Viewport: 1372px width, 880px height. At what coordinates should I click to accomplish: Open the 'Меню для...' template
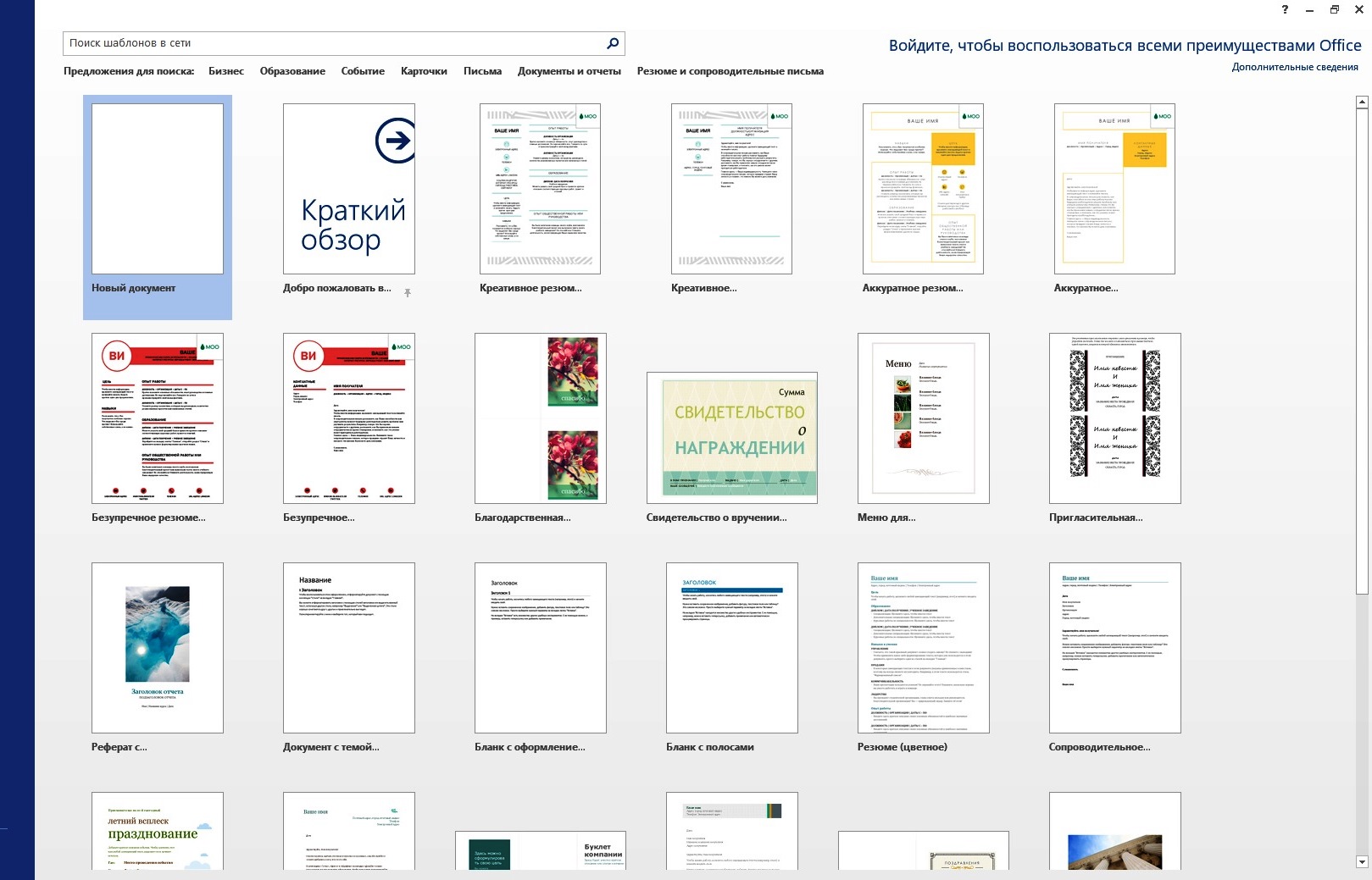(924, 418)
